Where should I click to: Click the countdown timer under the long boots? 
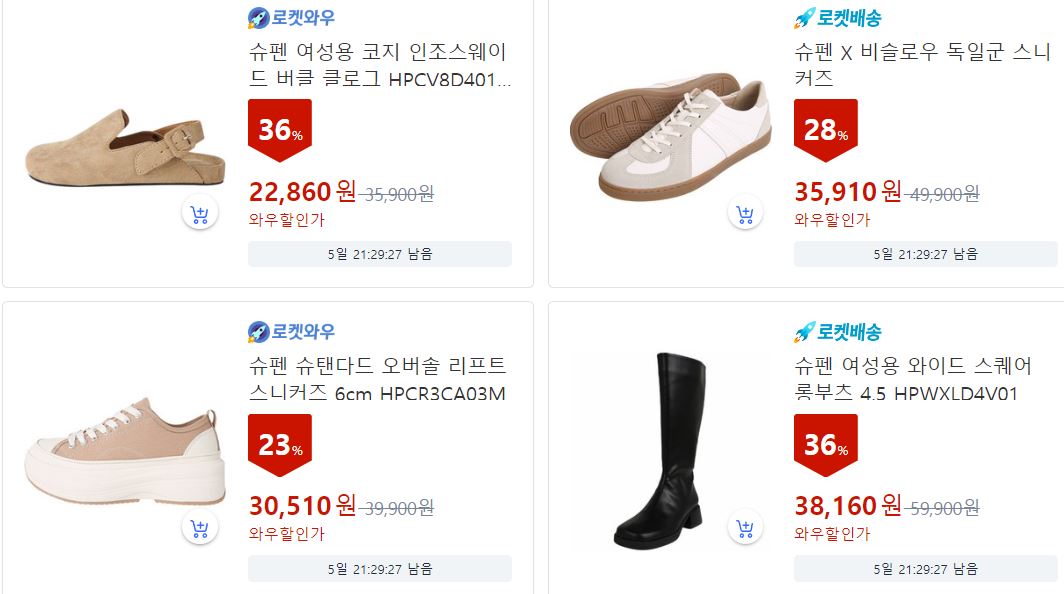pyautogui.click(x=926, y=569)
